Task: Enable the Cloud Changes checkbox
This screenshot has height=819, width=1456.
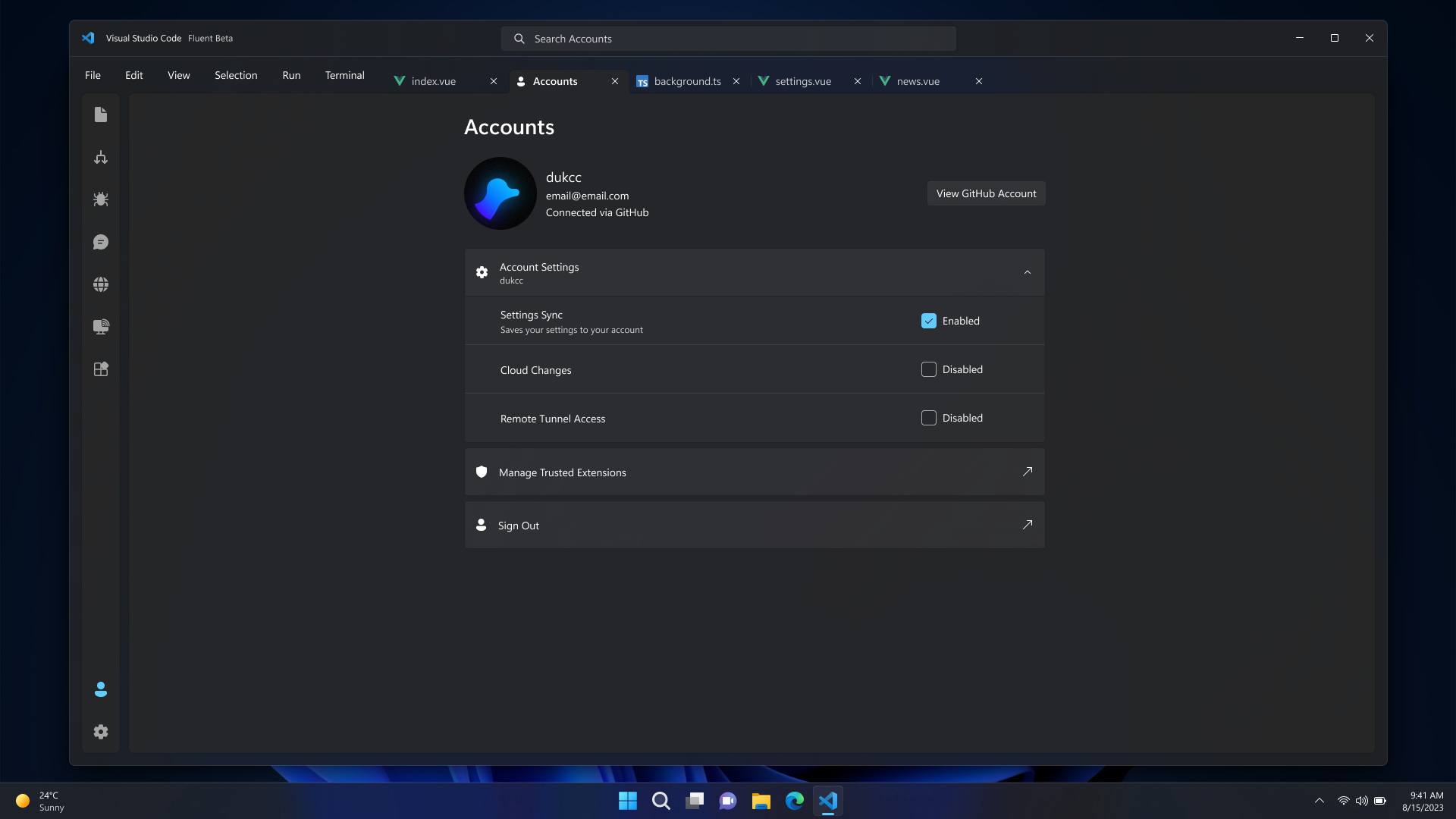Action: coord(929,369)
